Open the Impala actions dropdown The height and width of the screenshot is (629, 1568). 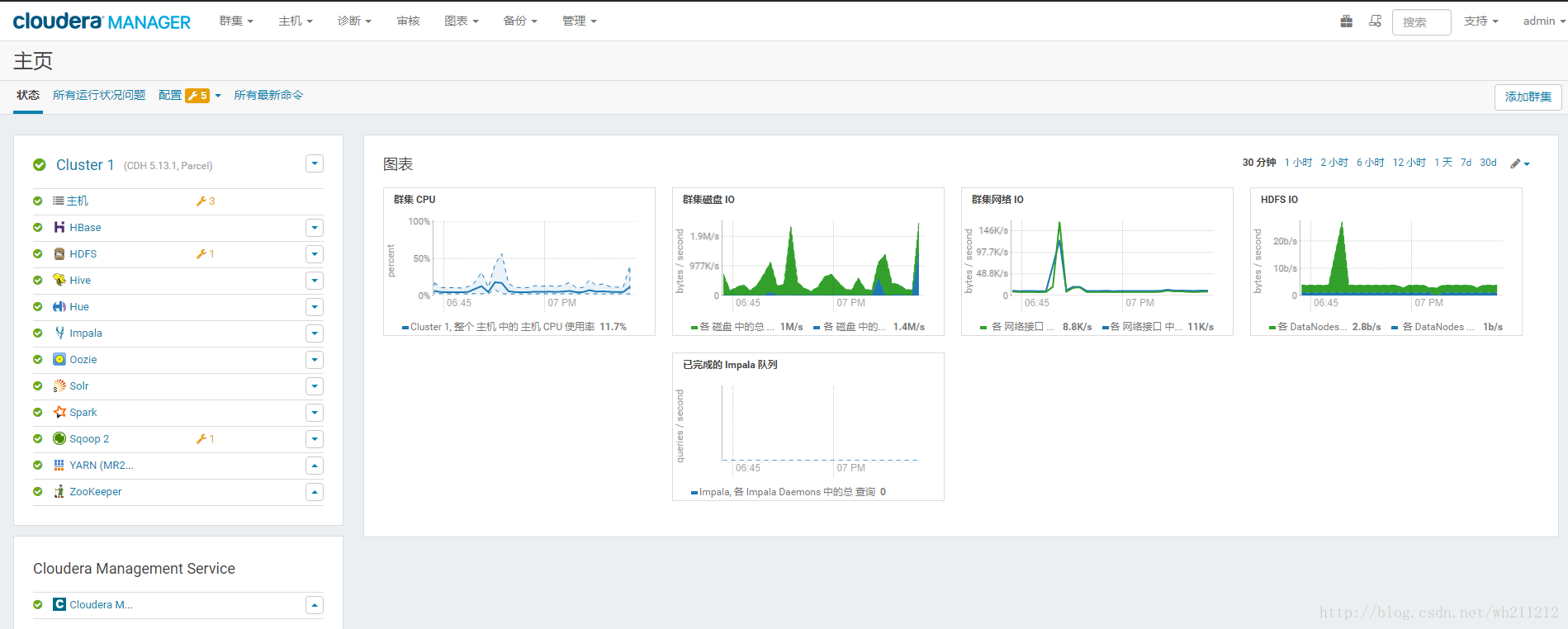coord(315,333)
